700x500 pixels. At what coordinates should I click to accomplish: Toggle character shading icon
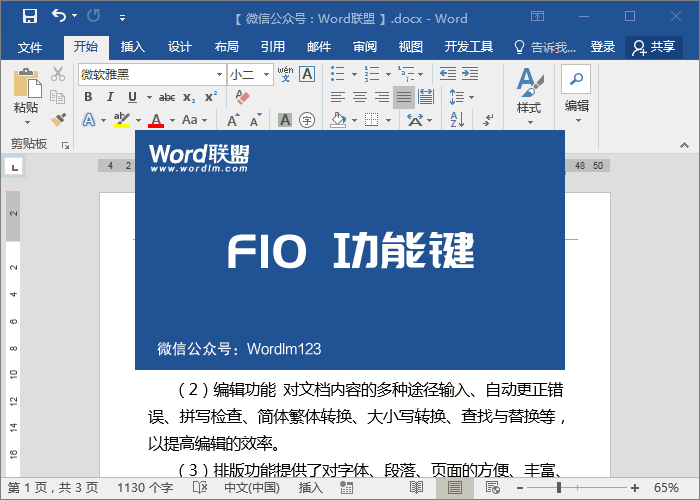(x=285, y=120)
